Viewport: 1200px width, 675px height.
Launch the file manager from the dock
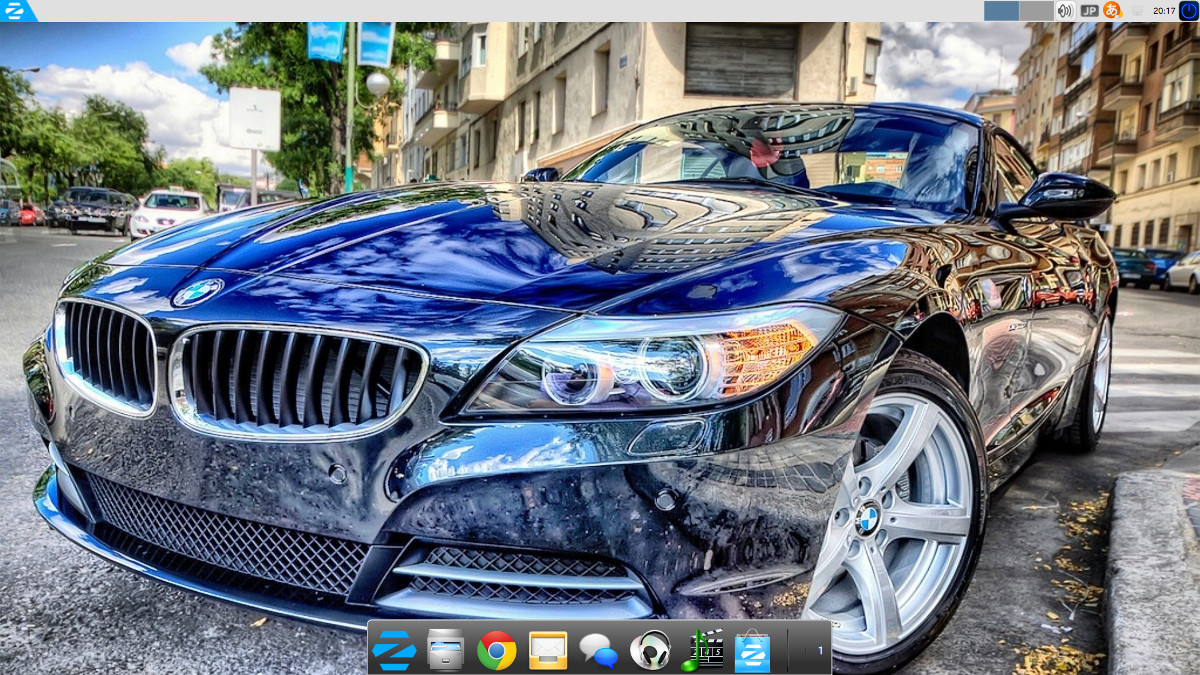click(x=445, y=650)
